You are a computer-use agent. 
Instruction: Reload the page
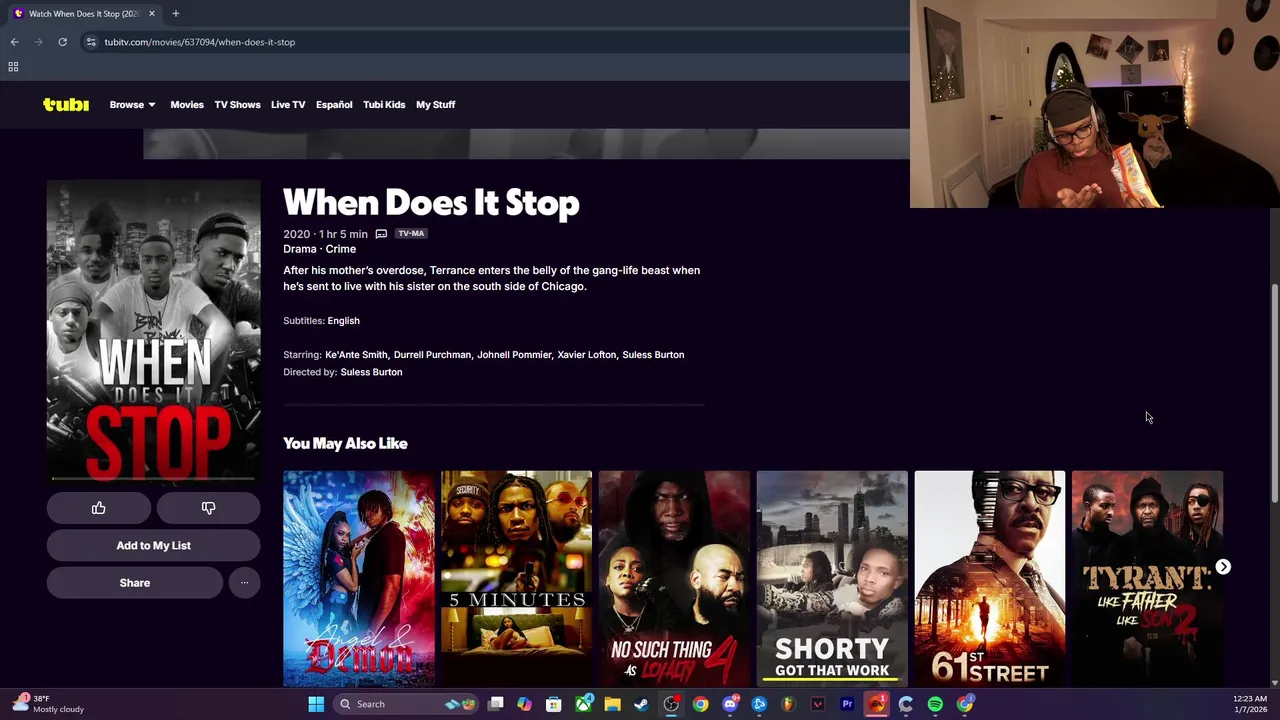coord(62,42)
